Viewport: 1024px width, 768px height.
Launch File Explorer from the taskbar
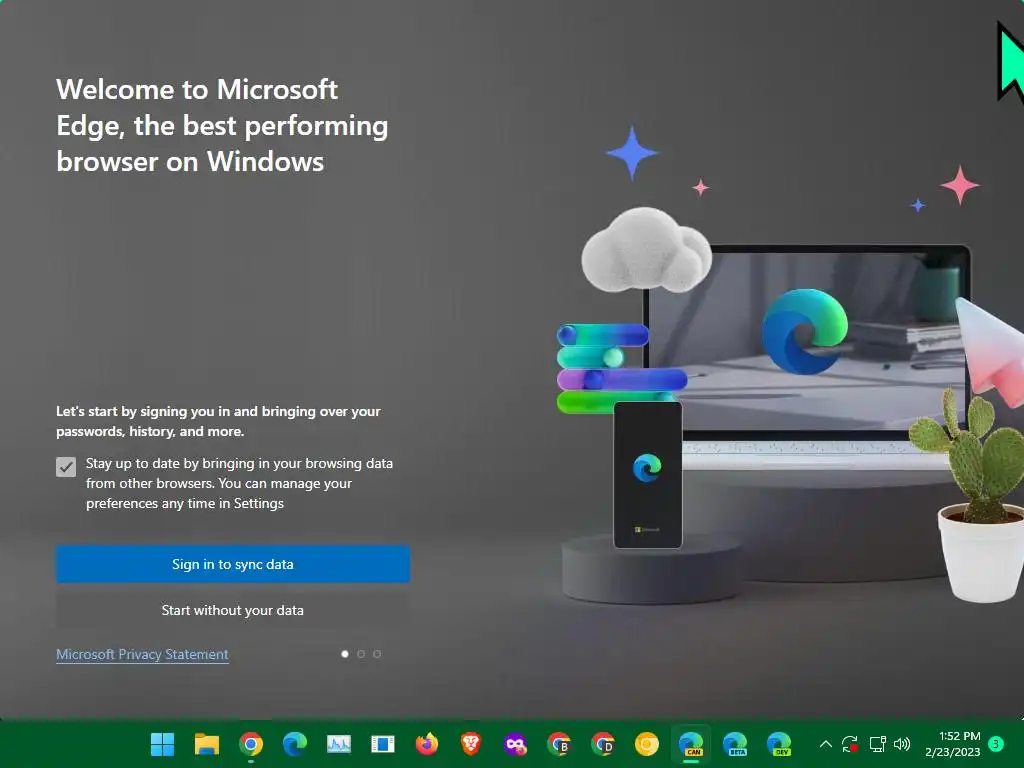tap(207, 744)
